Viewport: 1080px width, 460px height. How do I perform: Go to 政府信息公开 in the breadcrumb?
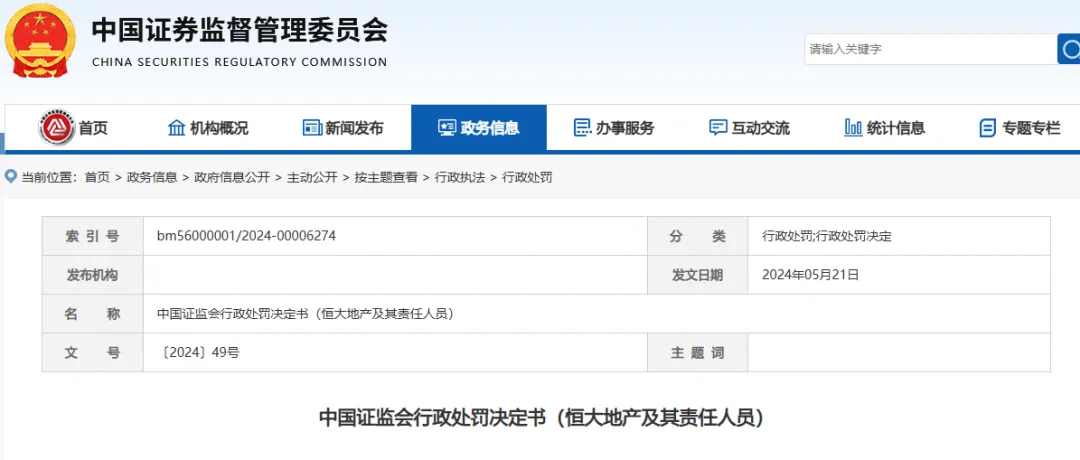point(232,178)
